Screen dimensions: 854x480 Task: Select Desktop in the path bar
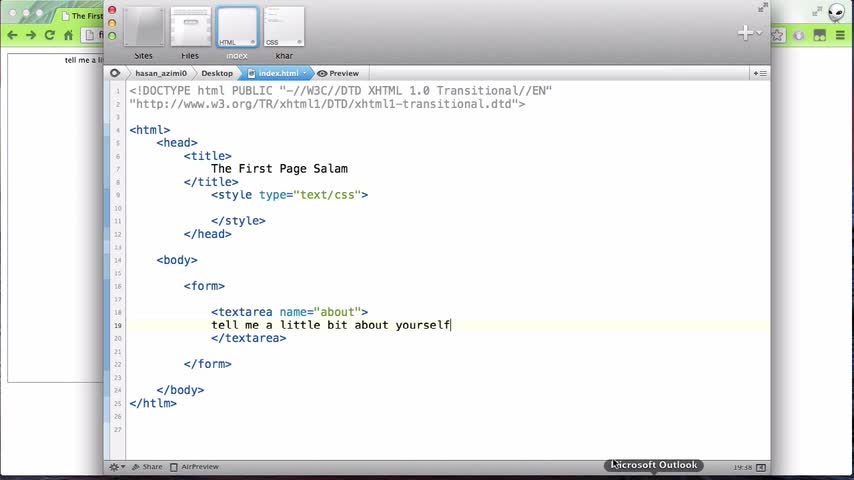coord(217,73)
